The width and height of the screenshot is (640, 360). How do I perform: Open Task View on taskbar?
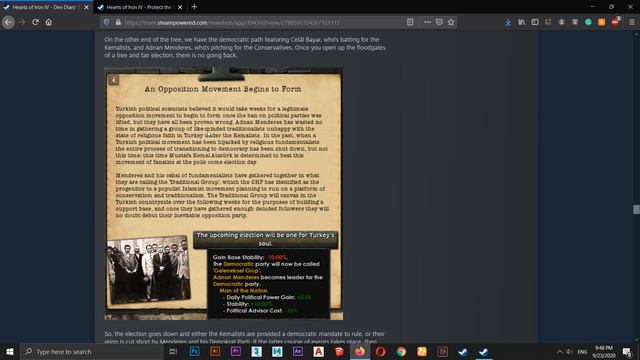click(x=173, y=351)
